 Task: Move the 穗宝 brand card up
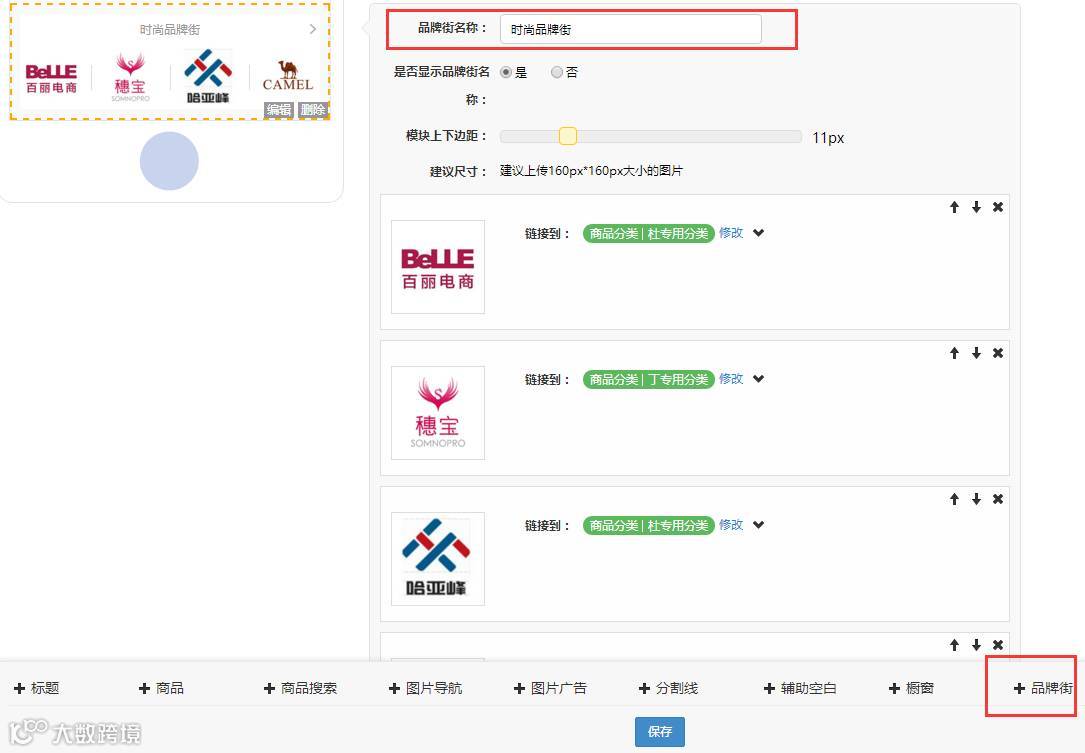pos(954,353)
